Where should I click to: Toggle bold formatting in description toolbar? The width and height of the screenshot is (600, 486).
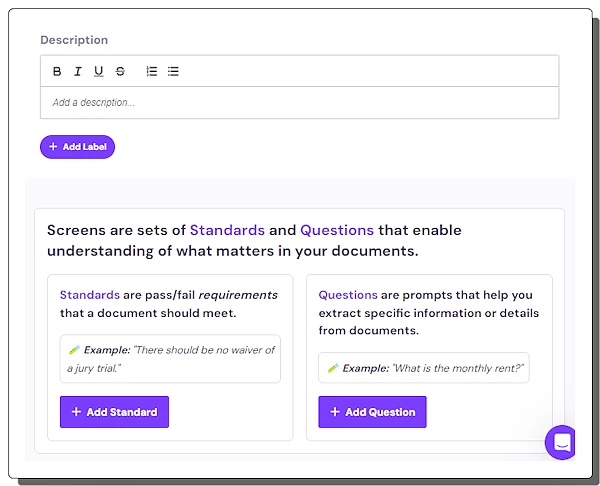pyautogui.click(x=57, y=71)
